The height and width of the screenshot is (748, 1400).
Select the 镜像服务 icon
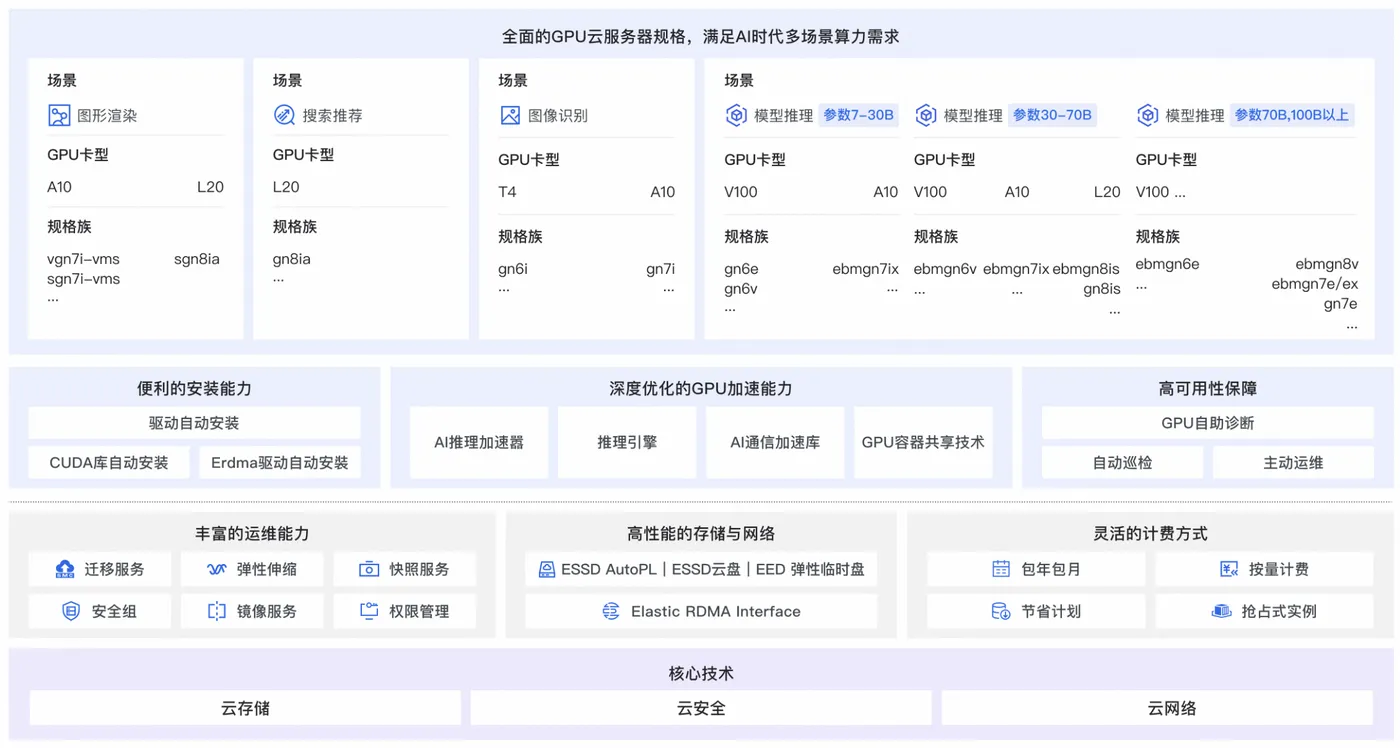pos(215,610)
